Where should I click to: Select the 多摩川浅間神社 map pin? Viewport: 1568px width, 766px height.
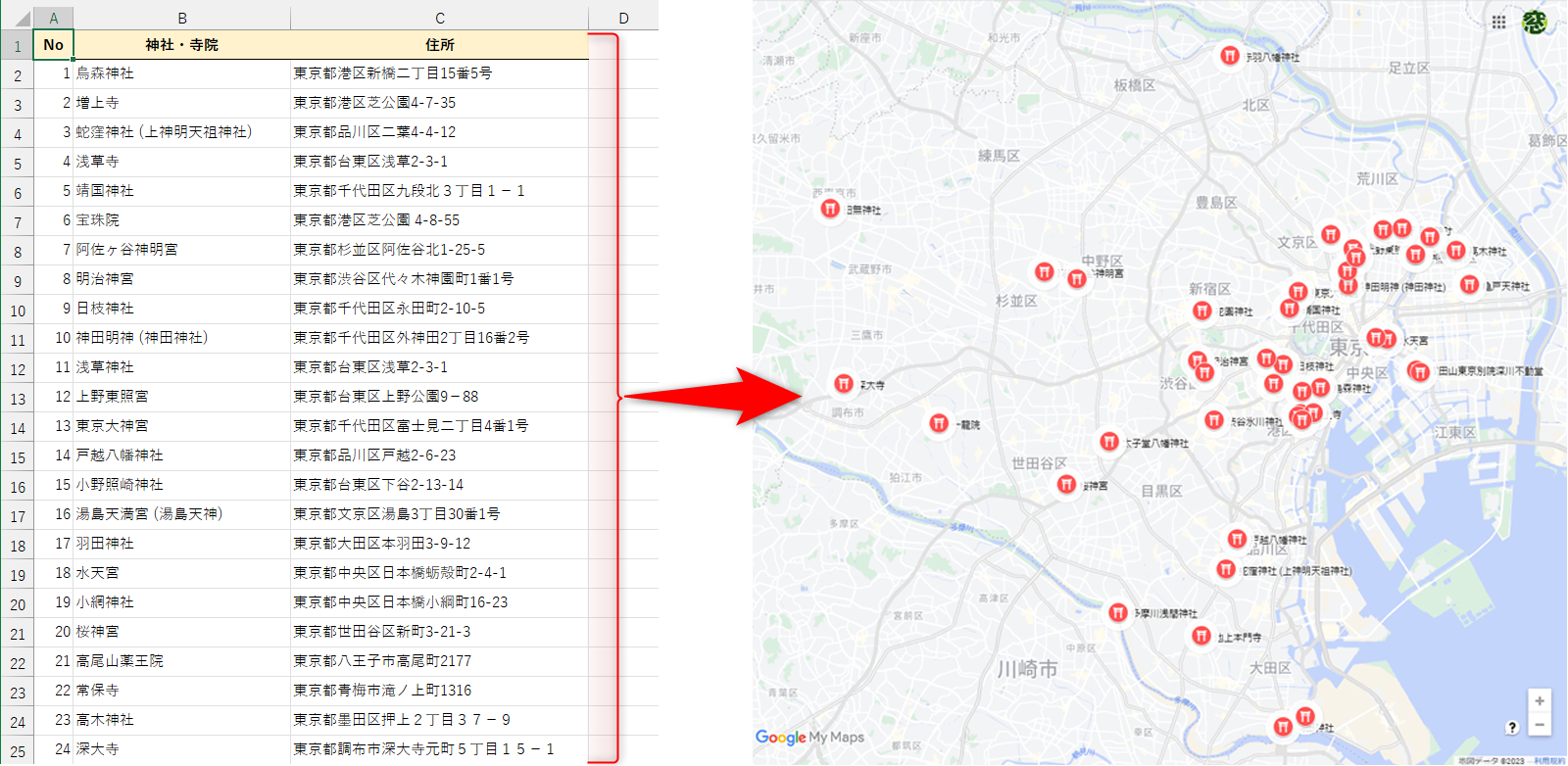point(1117,612)
